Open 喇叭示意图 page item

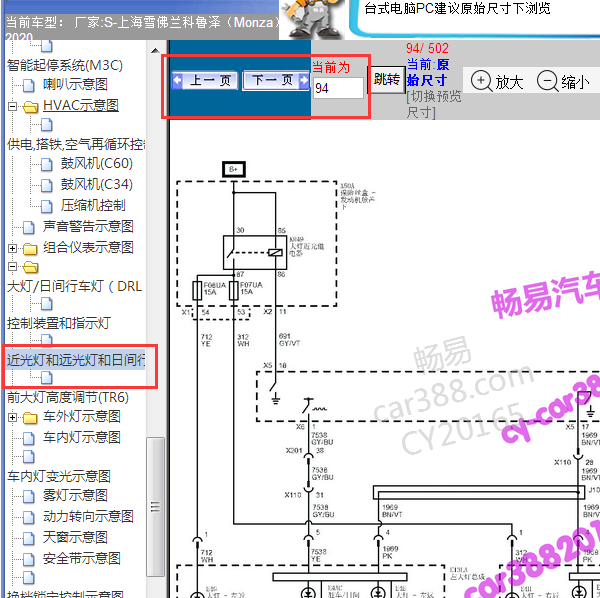[75, 84]
